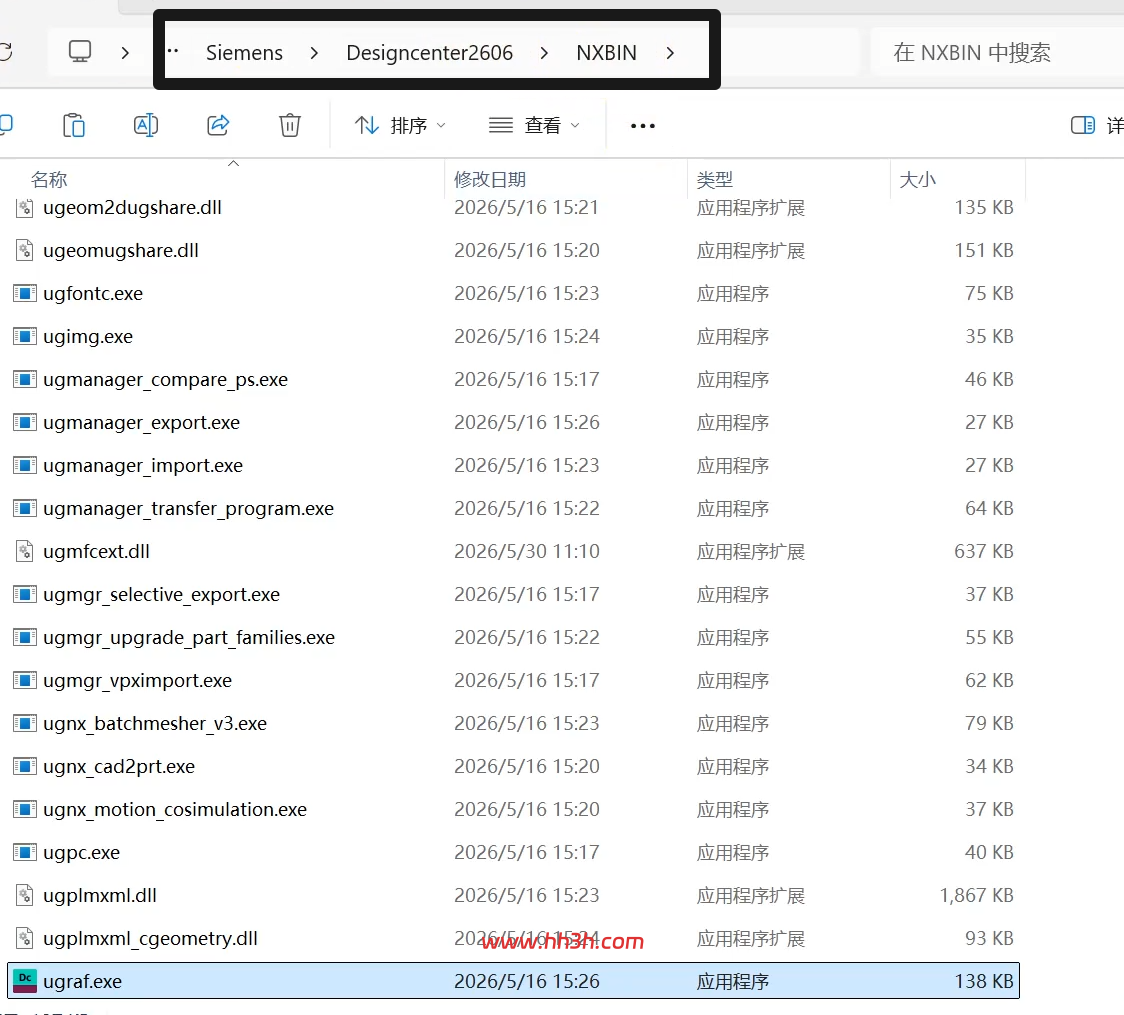
Task: Click the application icon of ugnx_batchmesher_v3.exe
Action: tap(25, 723)
